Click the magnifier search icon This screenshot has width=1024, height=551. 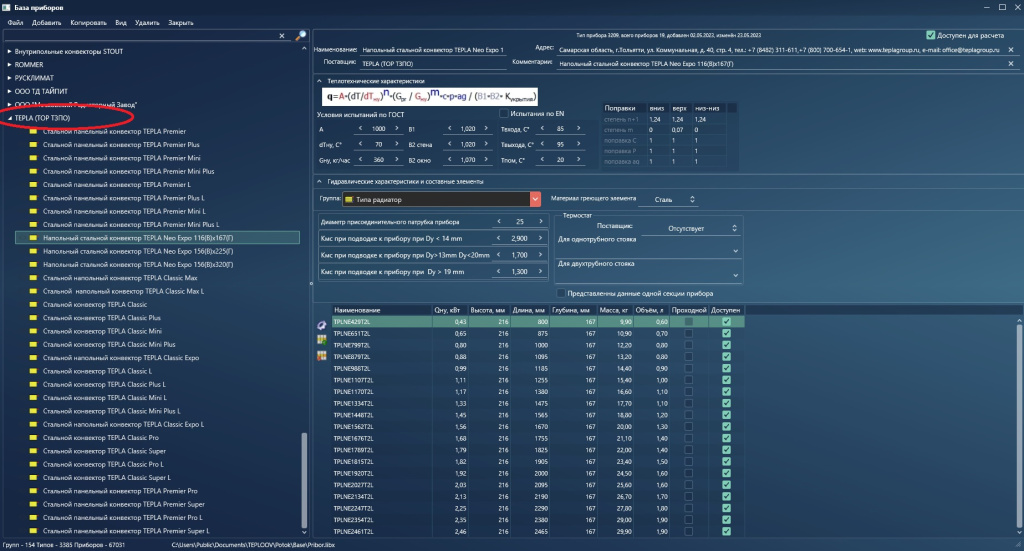point(300,36)
